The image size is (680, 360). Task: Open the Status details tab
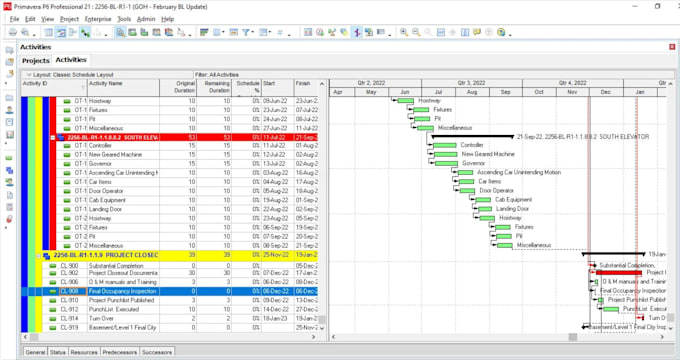57,352
